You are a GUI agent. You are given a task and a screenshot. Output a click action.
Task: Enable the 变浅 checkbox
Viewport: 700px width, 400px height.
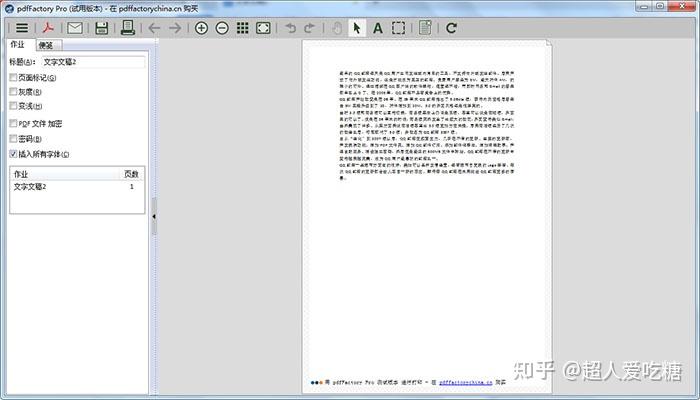click(13, 106)
